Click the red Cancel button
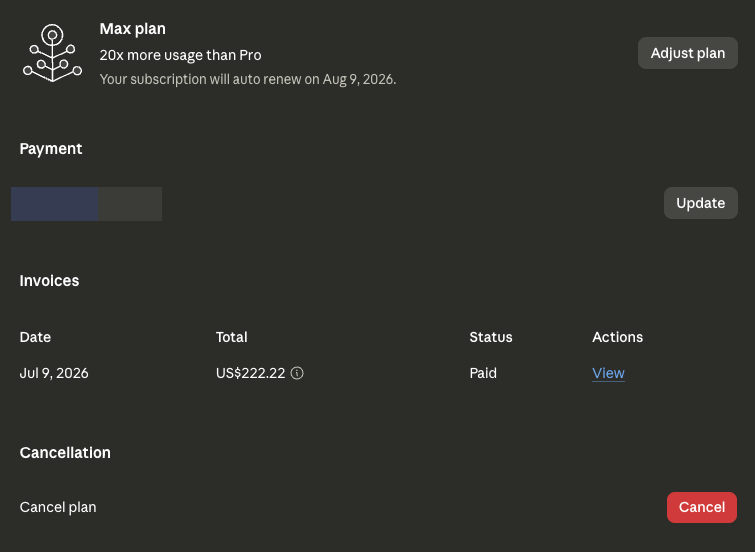The height and width of the screenshot is (552, 755). pyautogui.click(x=702, y=507)
